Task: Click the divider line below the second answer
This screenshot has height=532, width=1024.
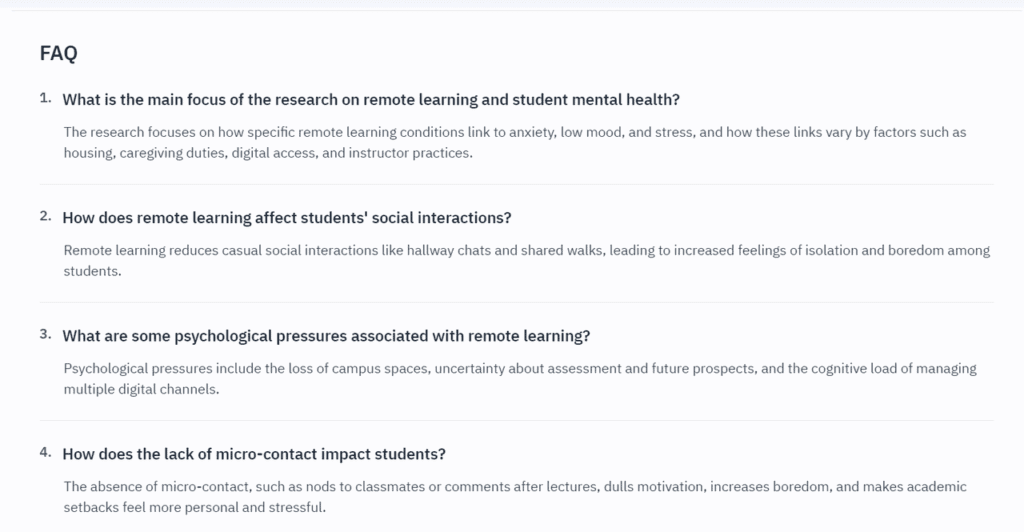Action: 516,303
